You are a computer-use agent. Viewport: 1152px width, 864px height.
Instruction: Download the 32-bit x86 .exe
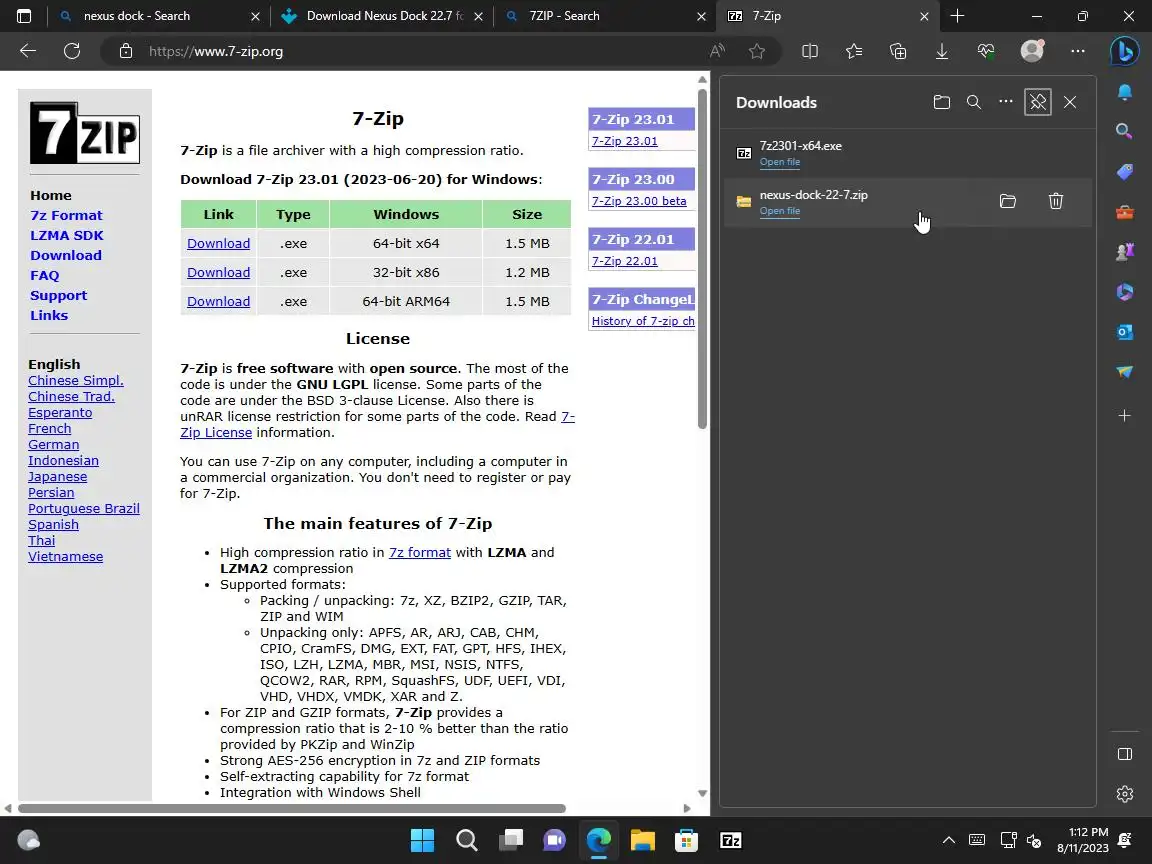point(218,273)
